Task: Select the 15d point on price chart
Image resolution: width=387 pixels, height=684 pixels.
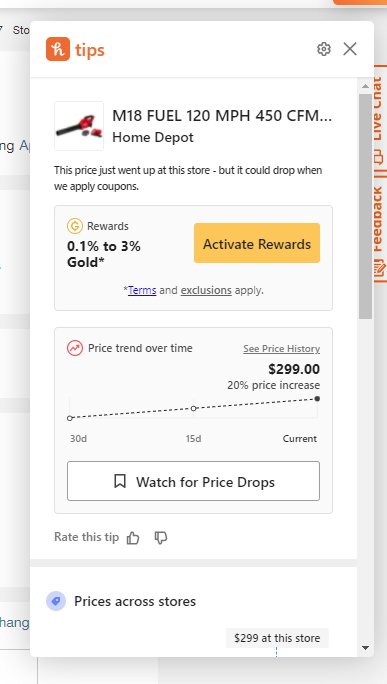Action: tap(194, 408)
